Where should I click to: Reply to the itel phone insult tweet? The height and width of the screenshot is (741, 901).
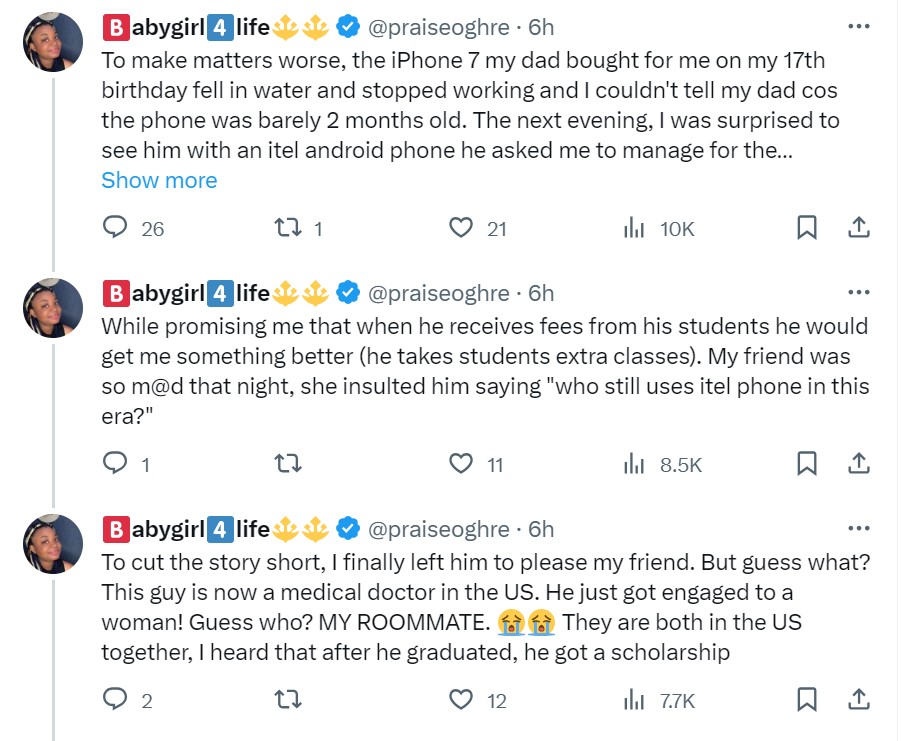tap(116, 464)
